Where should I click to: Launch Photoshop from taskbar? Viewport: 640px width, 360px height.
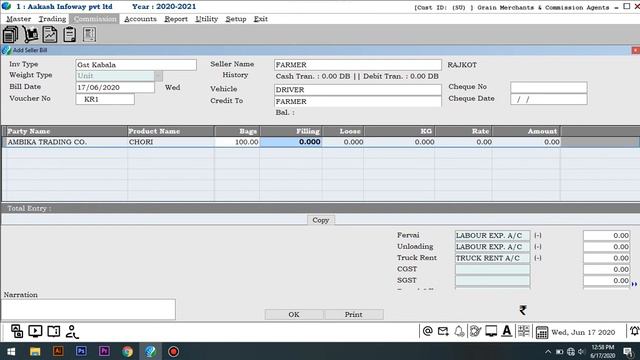coord(81,351)
